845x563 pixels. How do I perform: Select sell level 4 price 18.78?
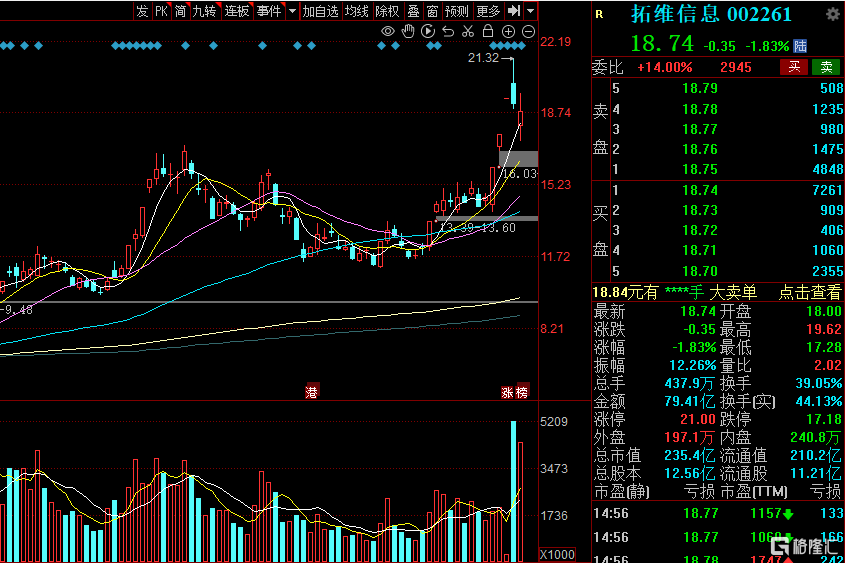(699, 109)
